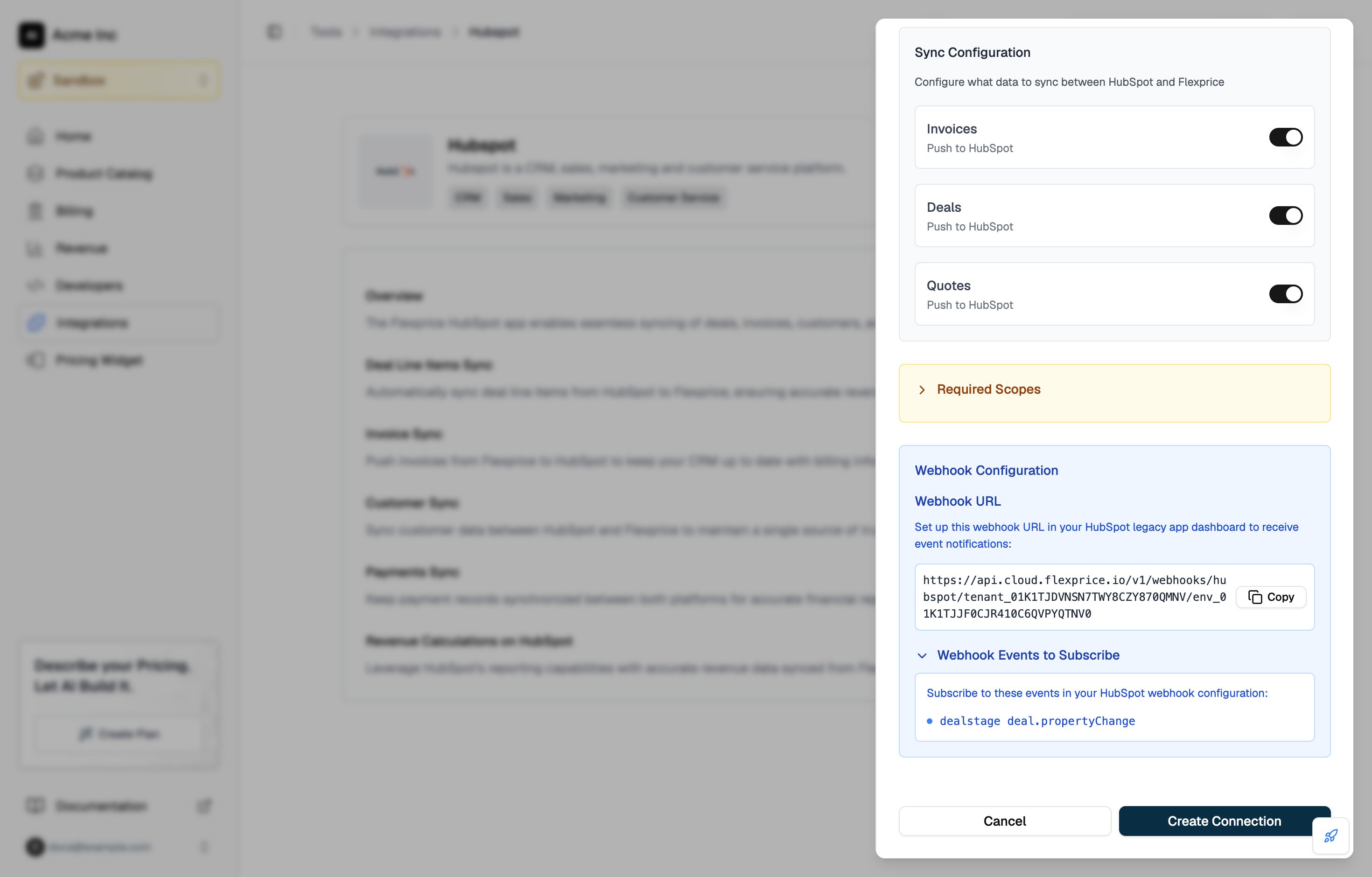Open Billing in the sidebar
This screenshot has height=877, width=1372.
click(119, 211)
